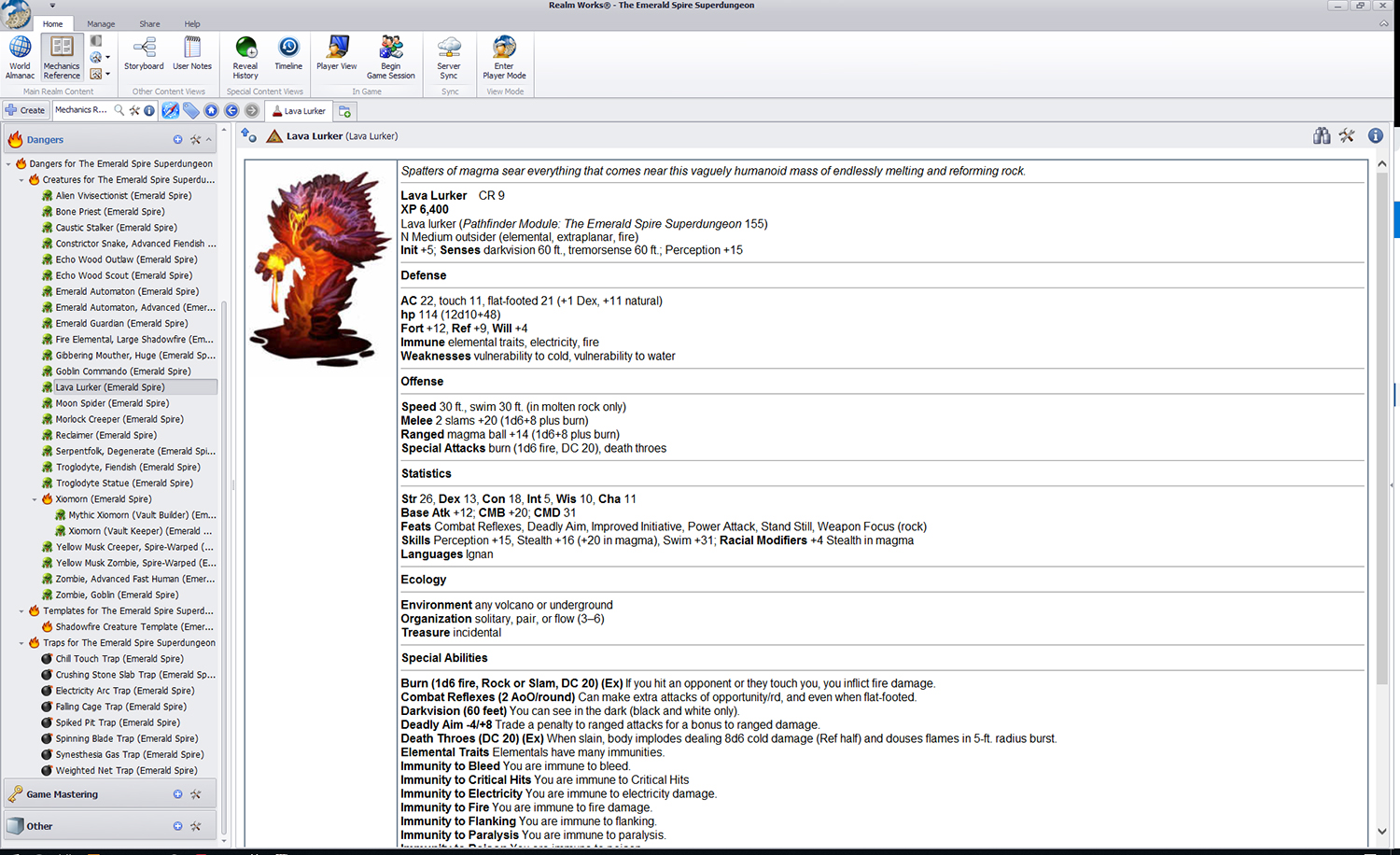Start Server Sync
The image size is (1400, 855).
pyautogui.click(x=449, y=58)
